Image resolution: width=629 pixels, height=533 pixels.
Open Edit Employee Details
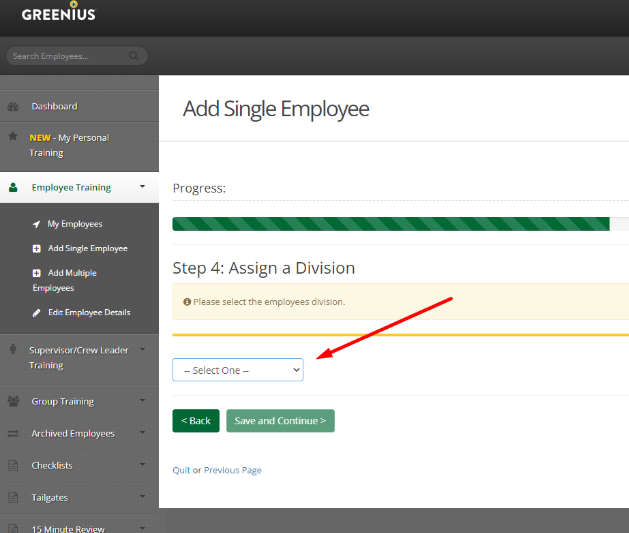[89, 312]
